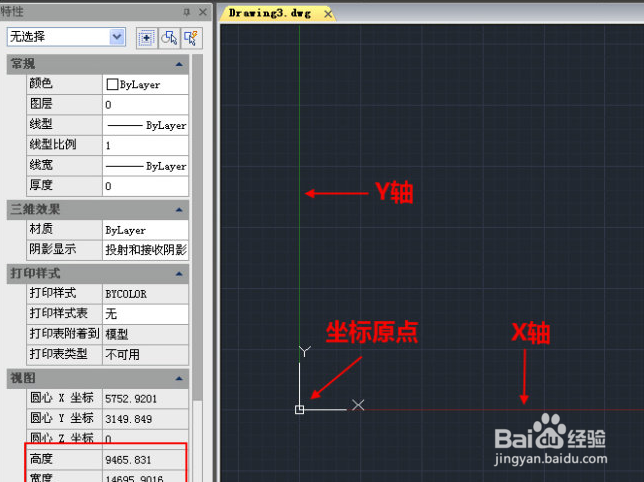
Task: Activate the Select Objects icon
Action: (169, 38)
